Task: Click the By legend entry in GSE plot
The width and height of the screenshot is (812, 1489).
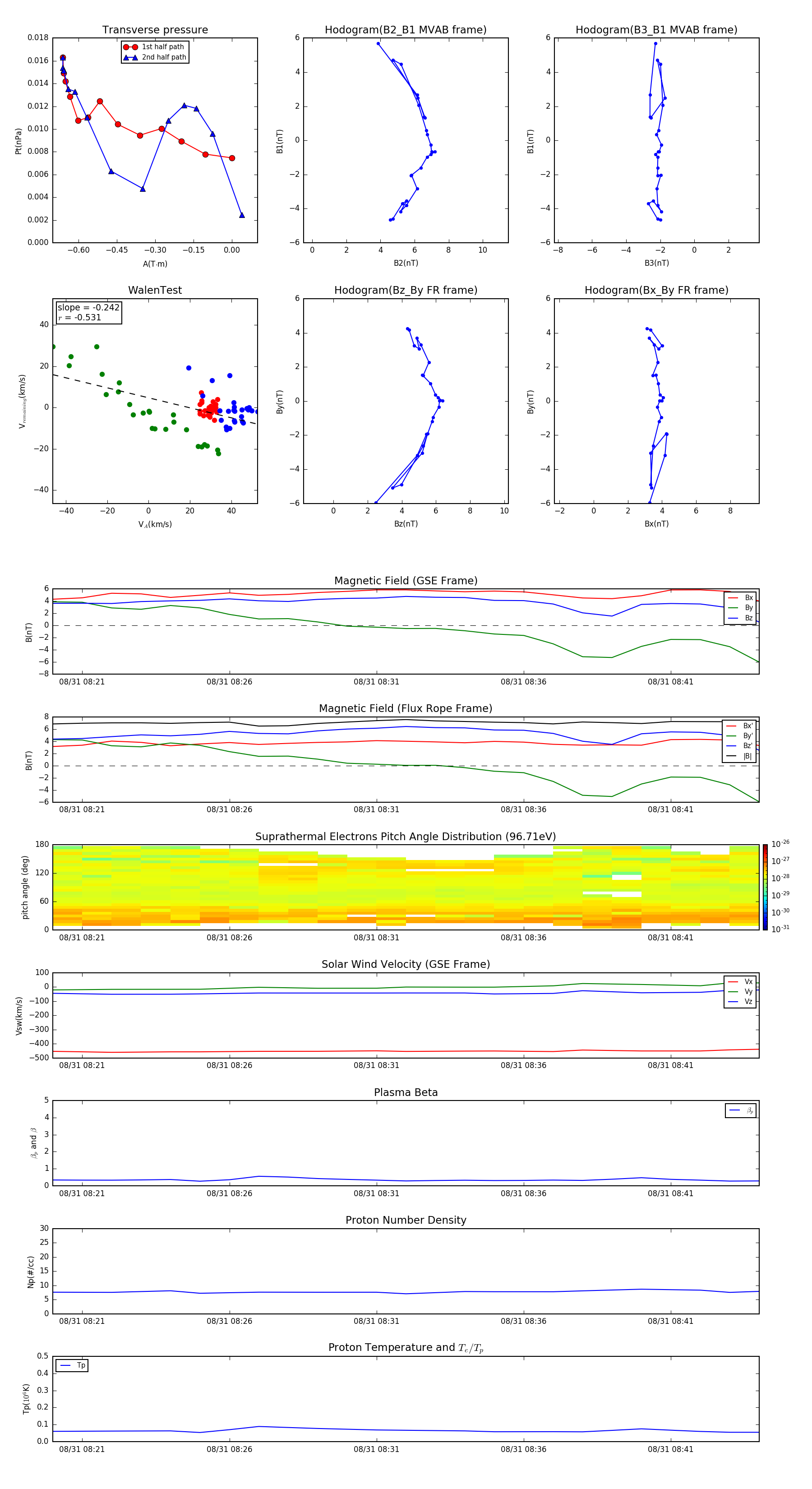Action: [x=740, y=607]
